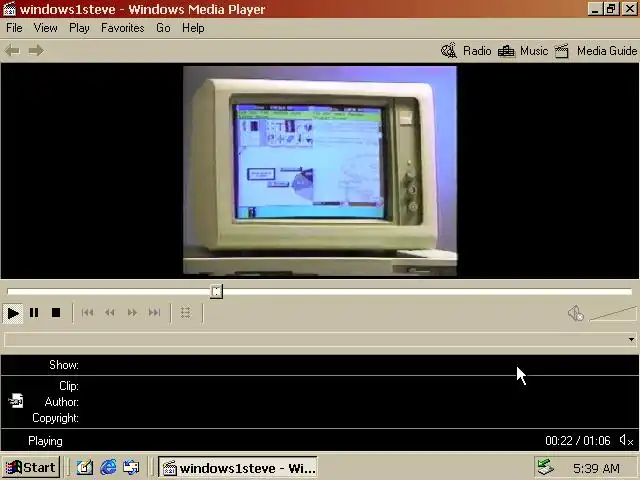640x480 pixels.
Task: Launch Internet Explorer from quick launch
Action: (x=108, y=467)
